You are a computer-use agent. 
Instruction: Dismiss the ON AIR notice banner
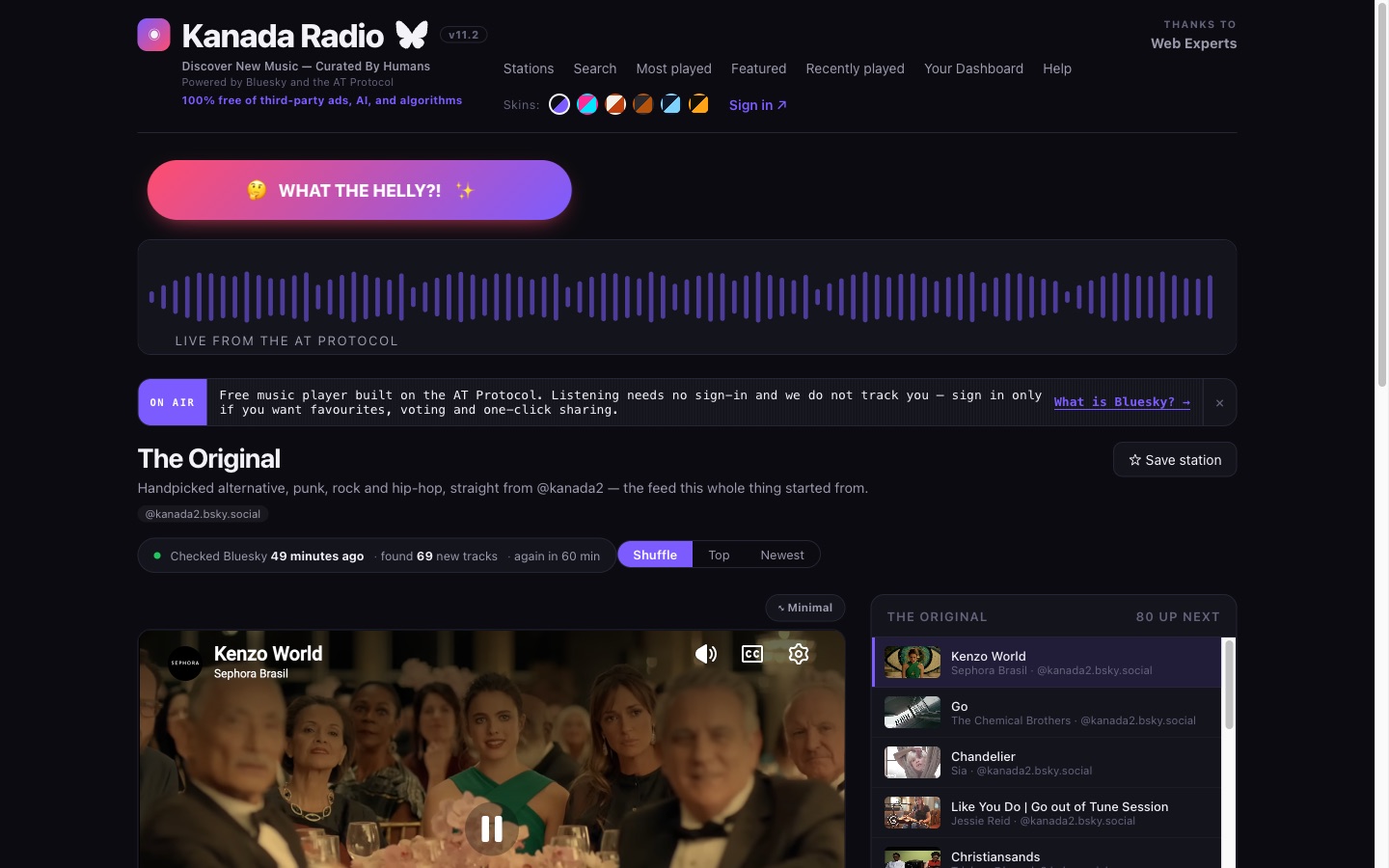click(x=1219, y=403)
